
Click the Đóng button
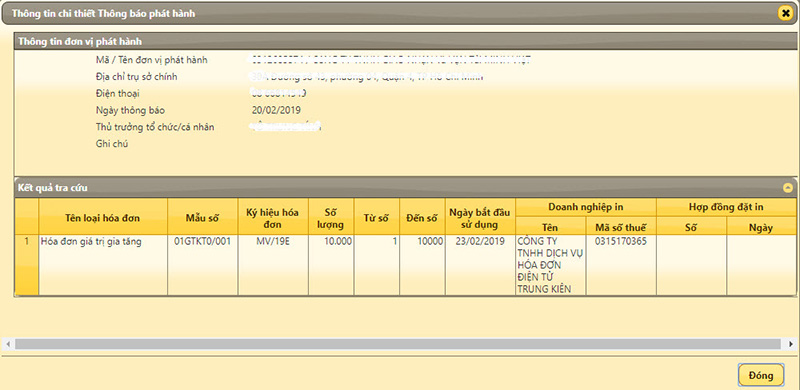click(x=761, y=375)
